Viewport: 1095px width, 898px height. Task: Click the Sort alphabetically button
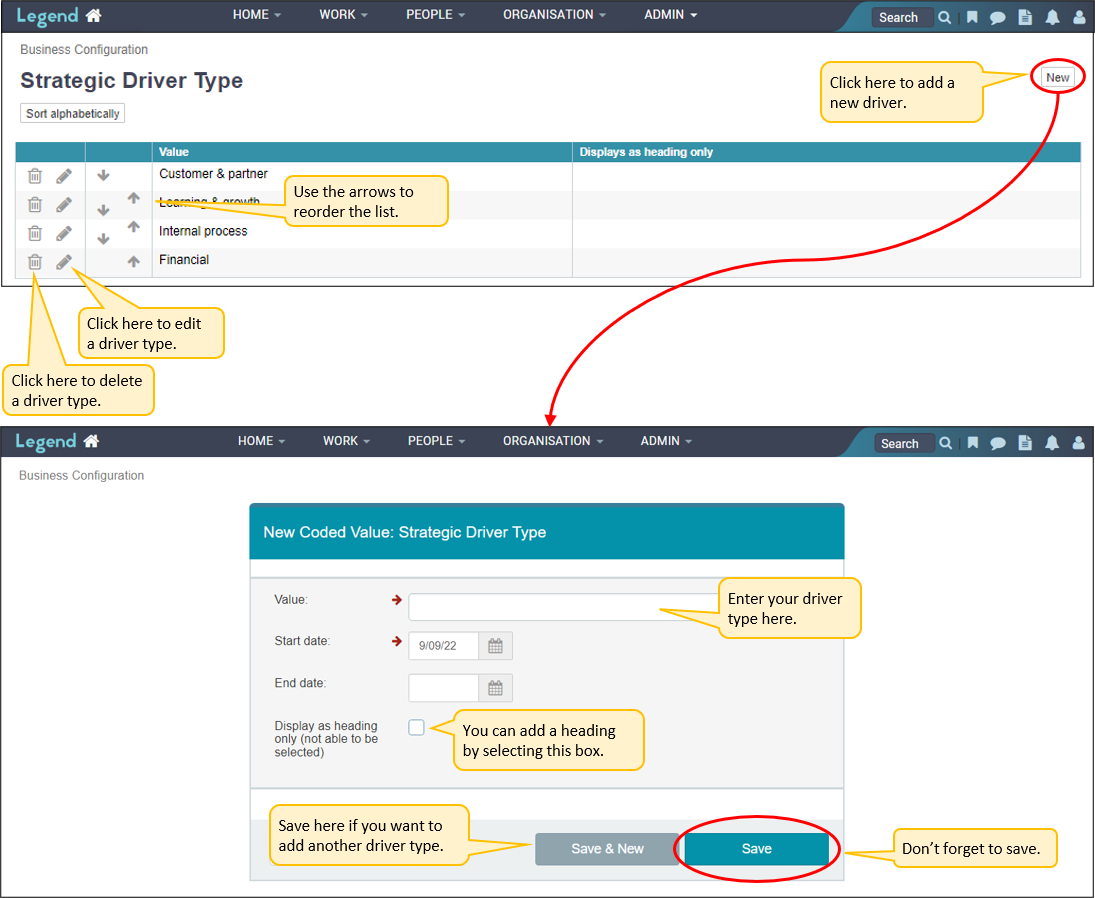tap(72, 114)
